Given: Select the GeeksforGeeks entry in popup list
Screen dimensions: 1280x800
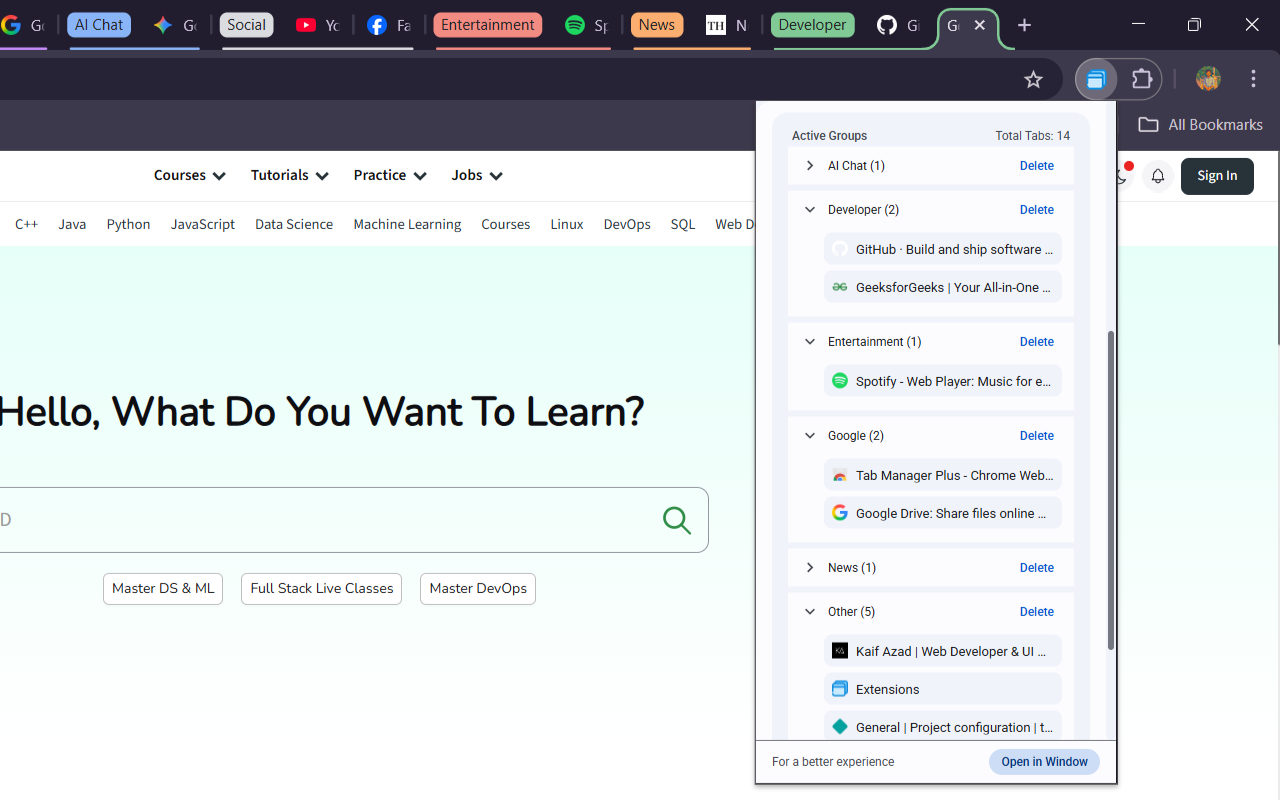Looking at the screenshot, I should point(943,287).
